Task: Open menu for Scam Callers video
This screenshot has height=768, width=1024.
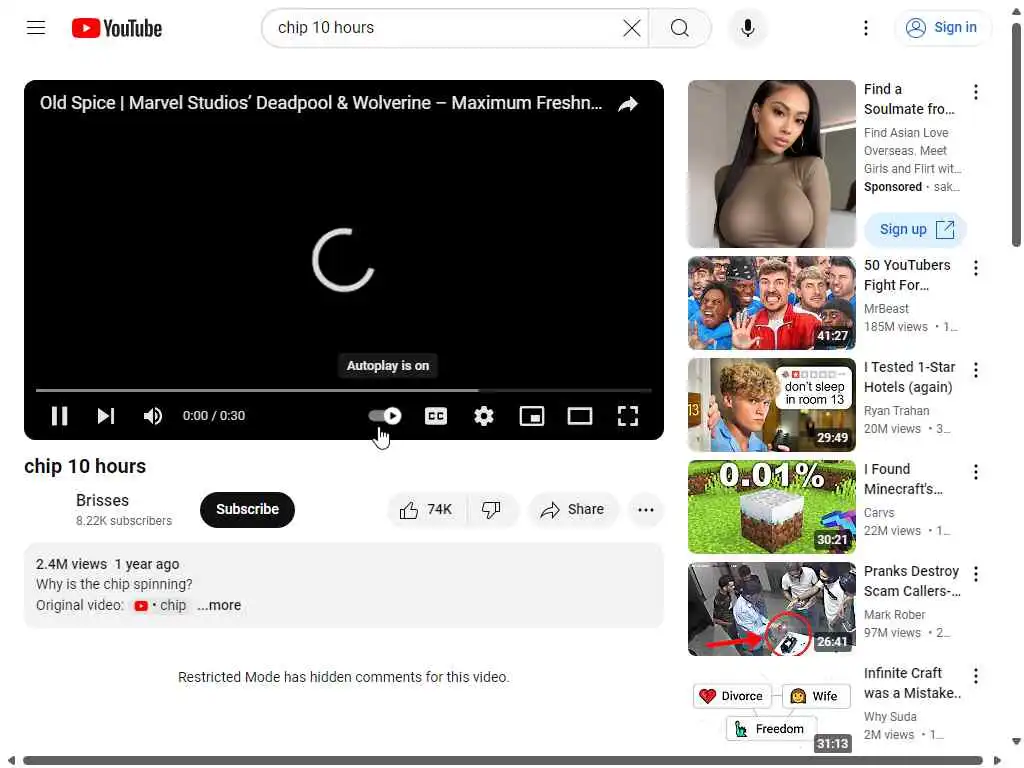Action: pyautogui.click(x=976, y=574)
